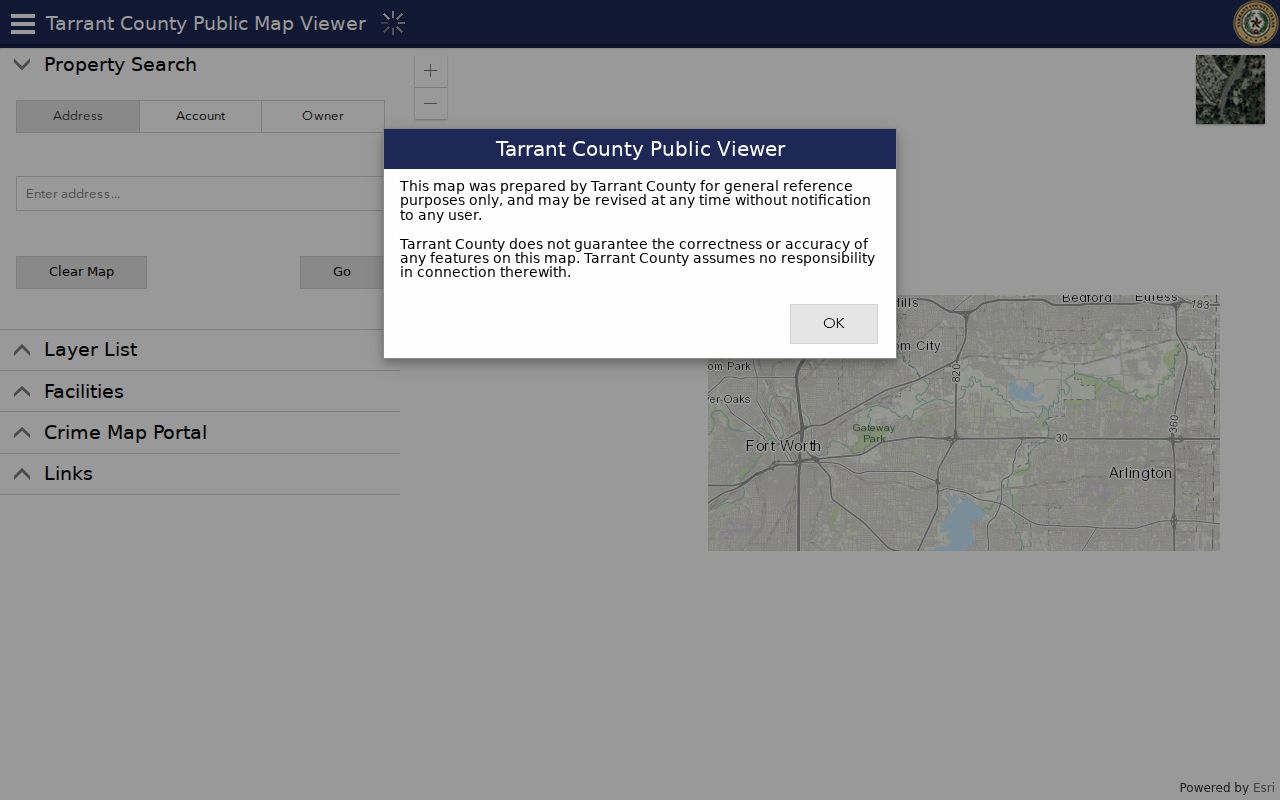
Task: Dismiss the disclaimer with OK
Action: point(834,324)
